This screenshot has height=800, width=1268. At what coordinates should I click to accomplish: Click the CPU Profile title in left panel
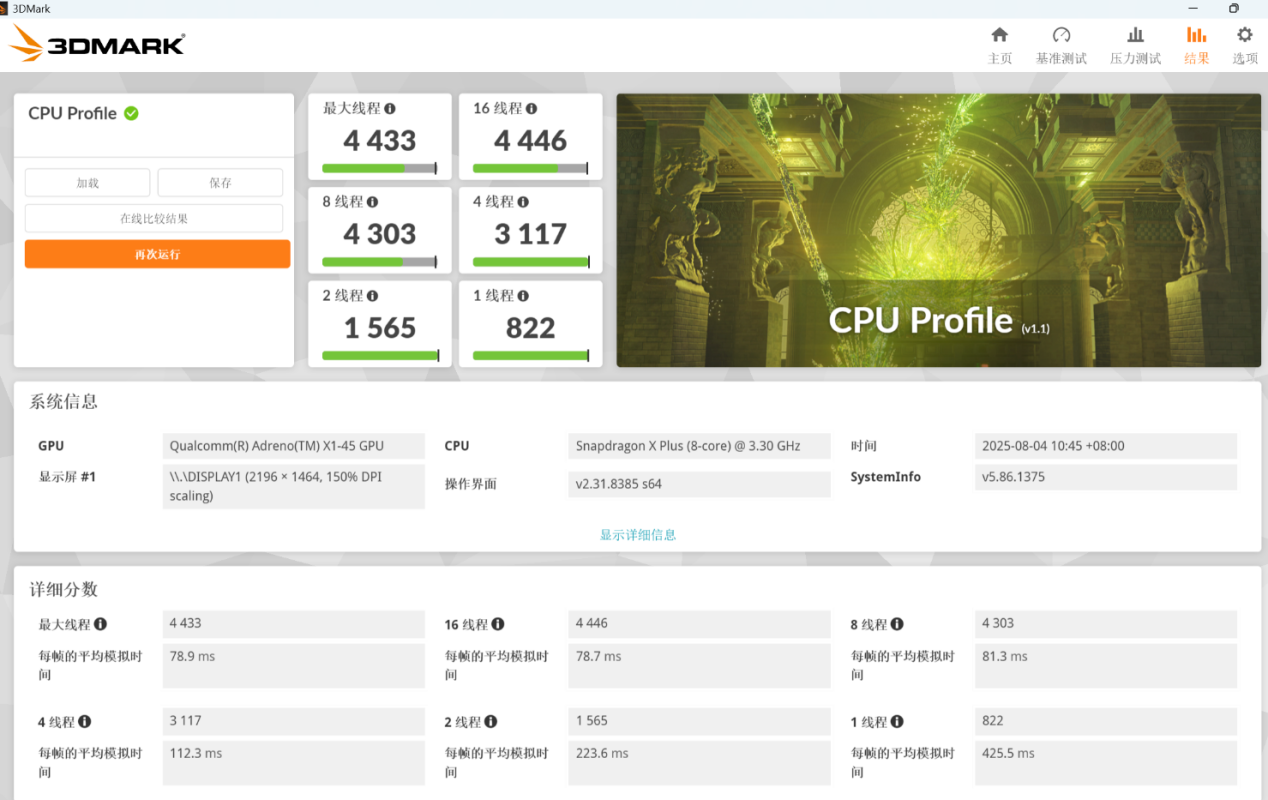(x=72, y=113)
